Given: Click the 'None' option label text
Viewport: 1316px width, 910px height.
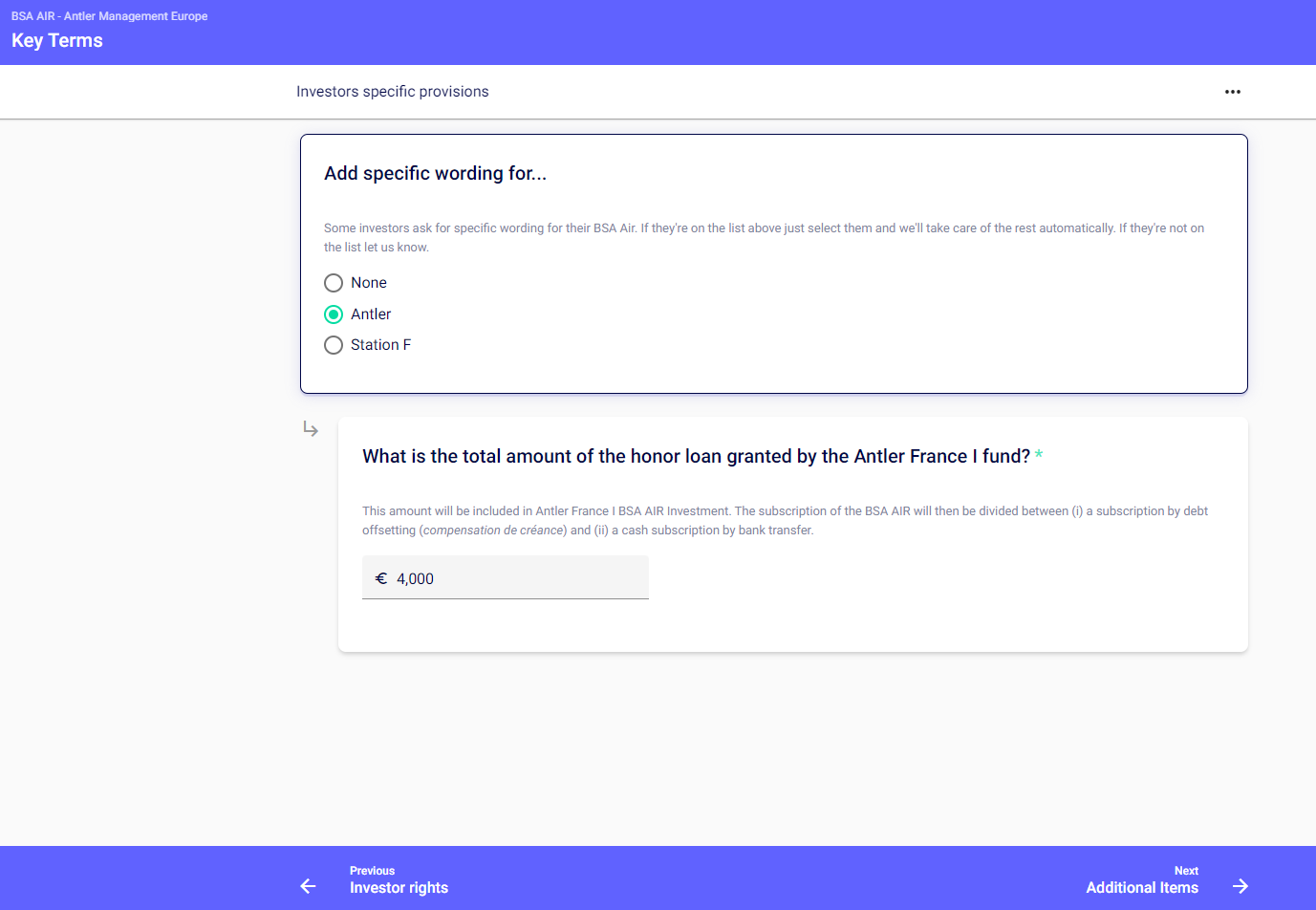Looking at the screenshot, I should 368,283.
